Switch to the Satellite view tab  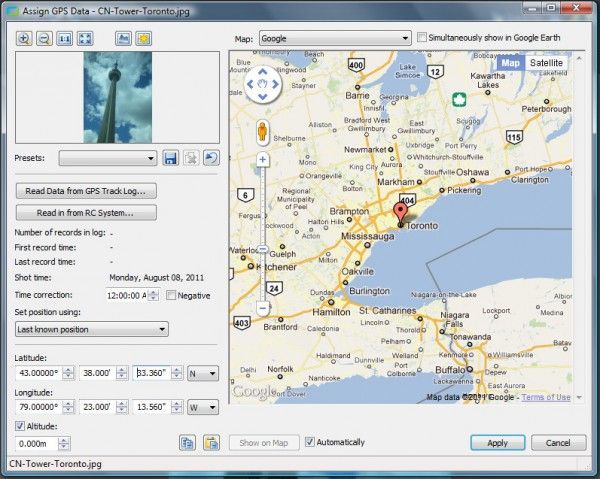tap(546, 63)
